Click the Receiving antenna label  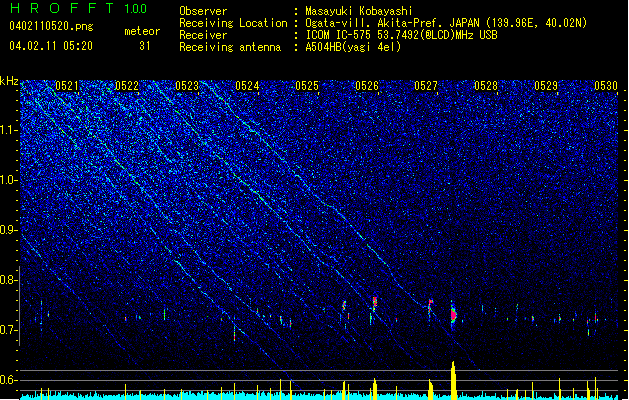tap(230, 47)
